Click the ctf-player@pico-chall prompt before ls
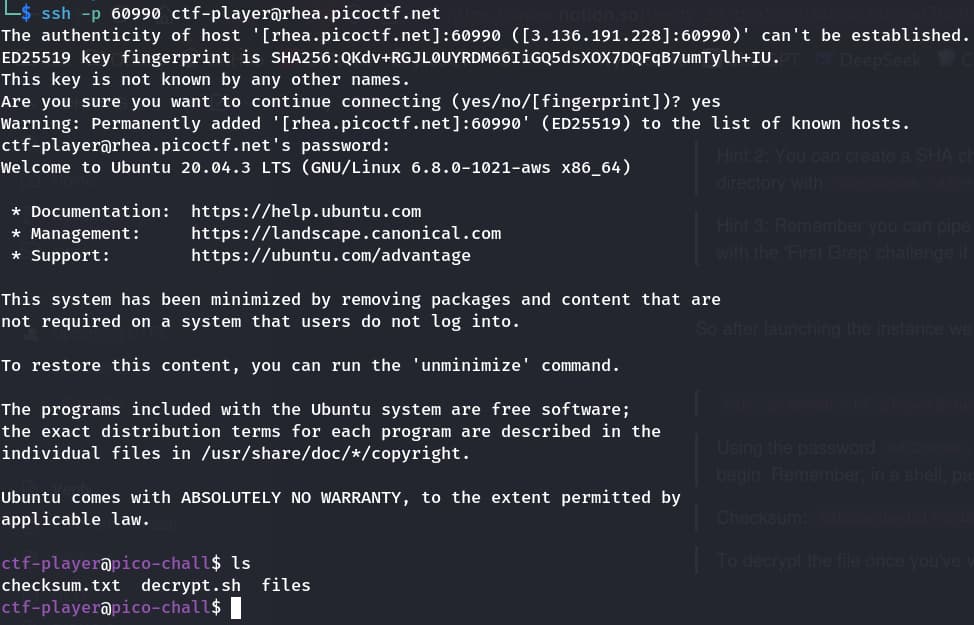 coord(110,563)
